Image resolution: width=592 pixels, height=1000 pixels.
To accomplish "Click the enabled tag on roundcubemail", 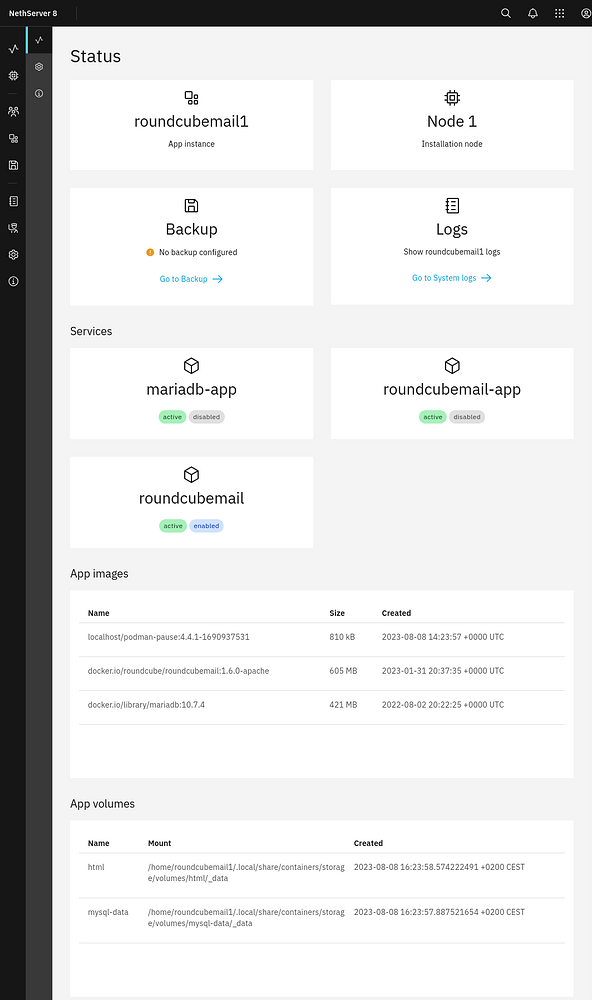I will [206, 526].
